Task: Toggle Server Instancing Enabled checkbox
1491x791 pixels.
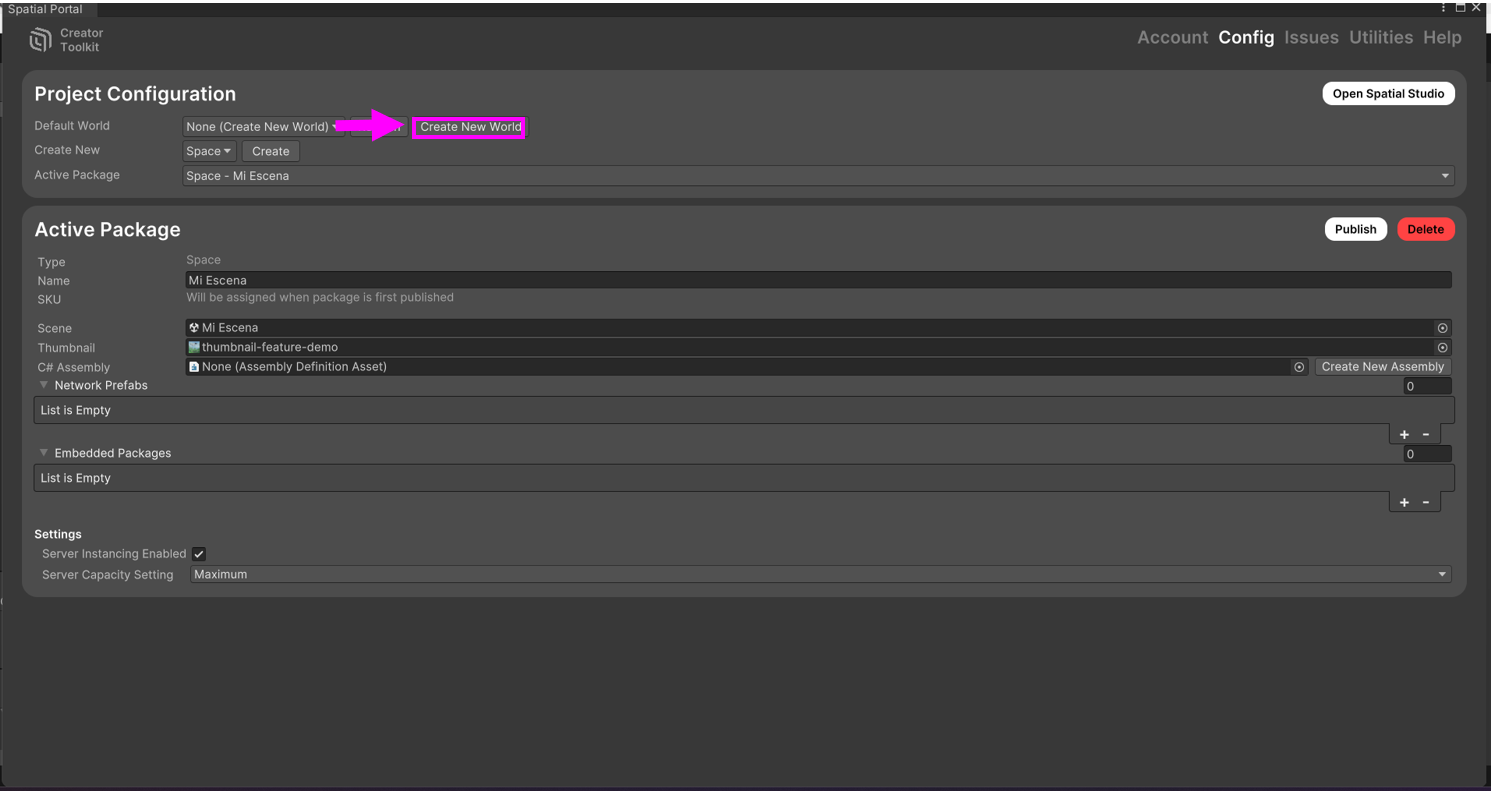Action: (x=199, y=554)
